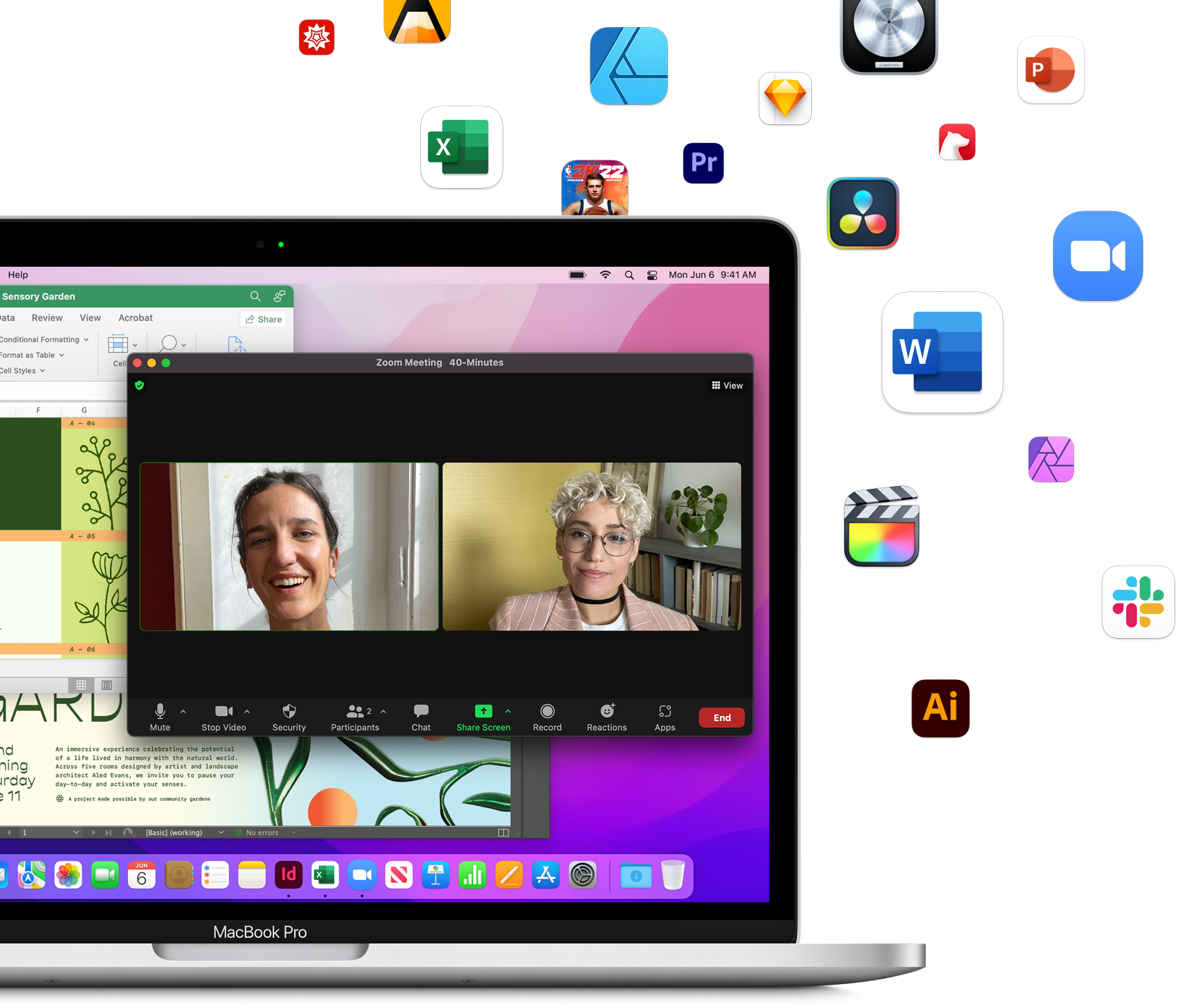1179x1008 pixels.
Task: Switch Excel to Page Layout view icon
Action: coord(107,684)
